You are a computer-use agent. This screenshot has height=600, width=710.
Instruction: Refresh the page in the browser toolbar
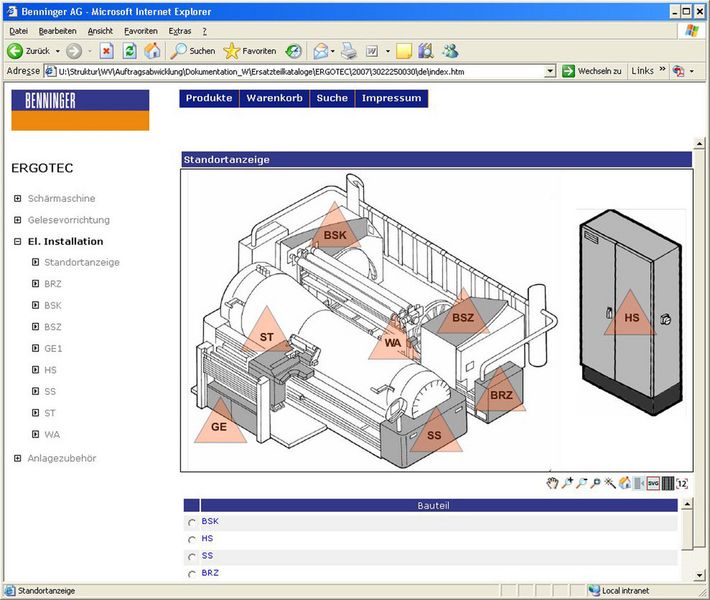129,51
